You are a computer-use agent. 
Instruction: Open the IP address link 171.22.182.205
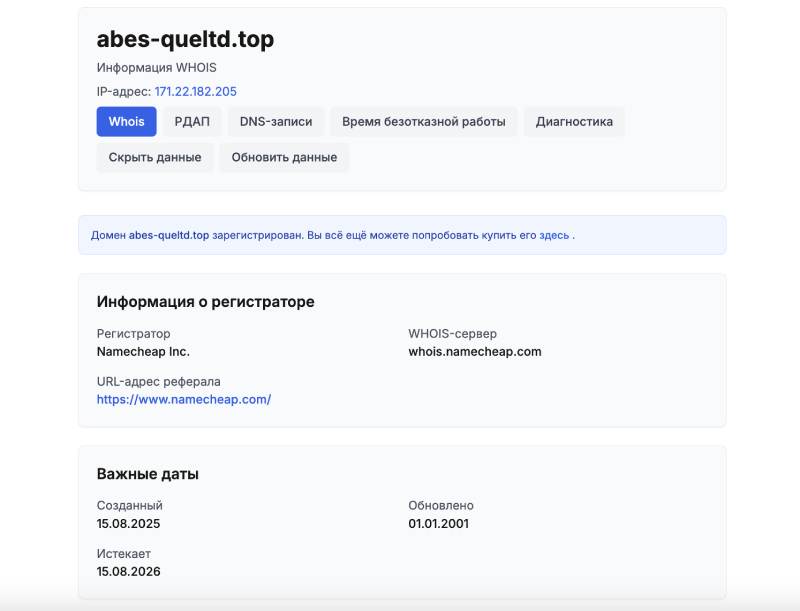(x=195, y=91)
